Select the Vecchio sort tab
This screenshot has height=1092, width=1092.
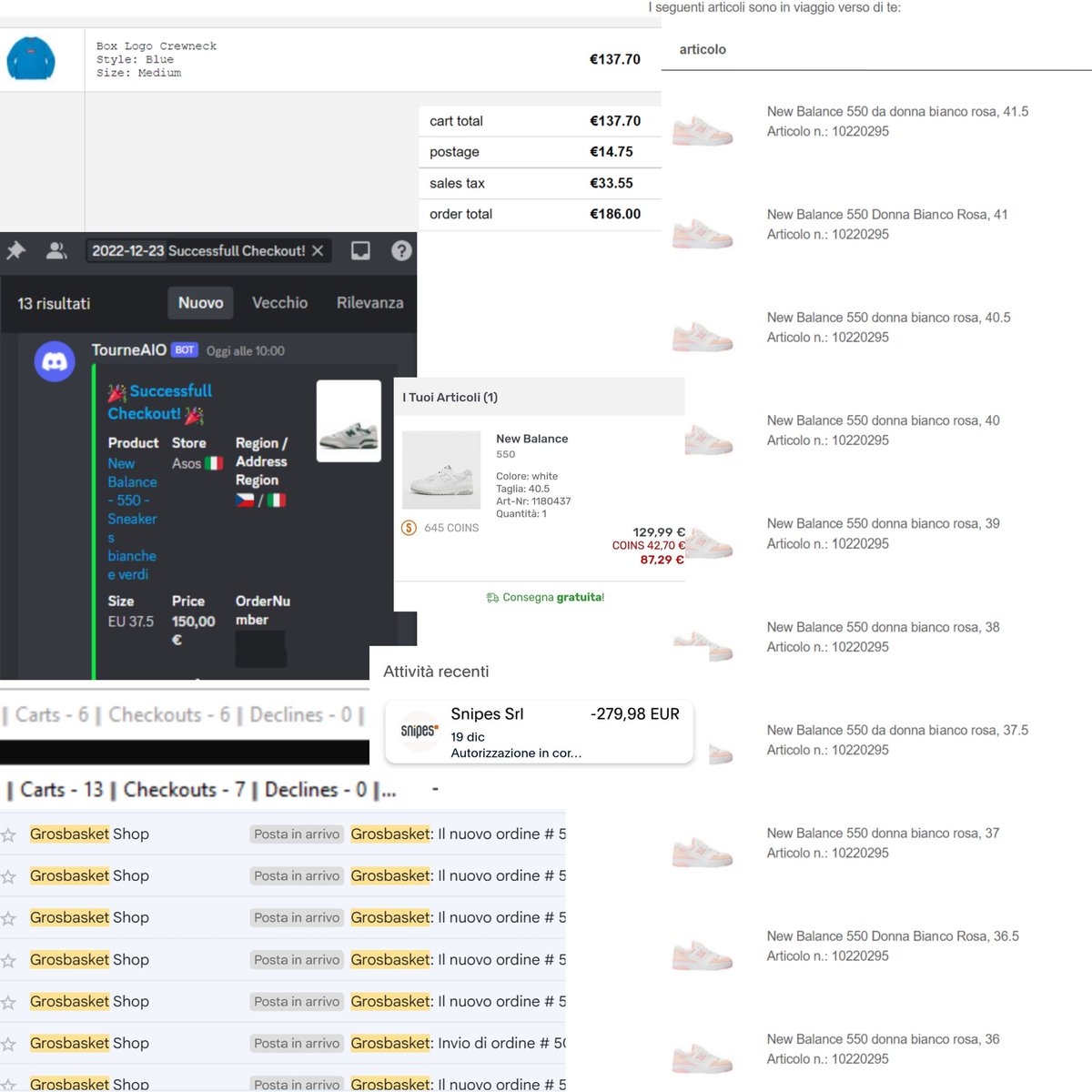(x=279, y=303)
